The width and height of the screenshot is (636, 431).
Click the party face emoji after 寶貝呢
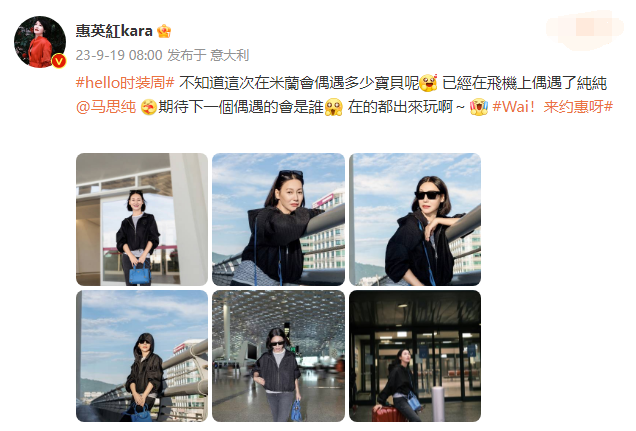[429, 83]
